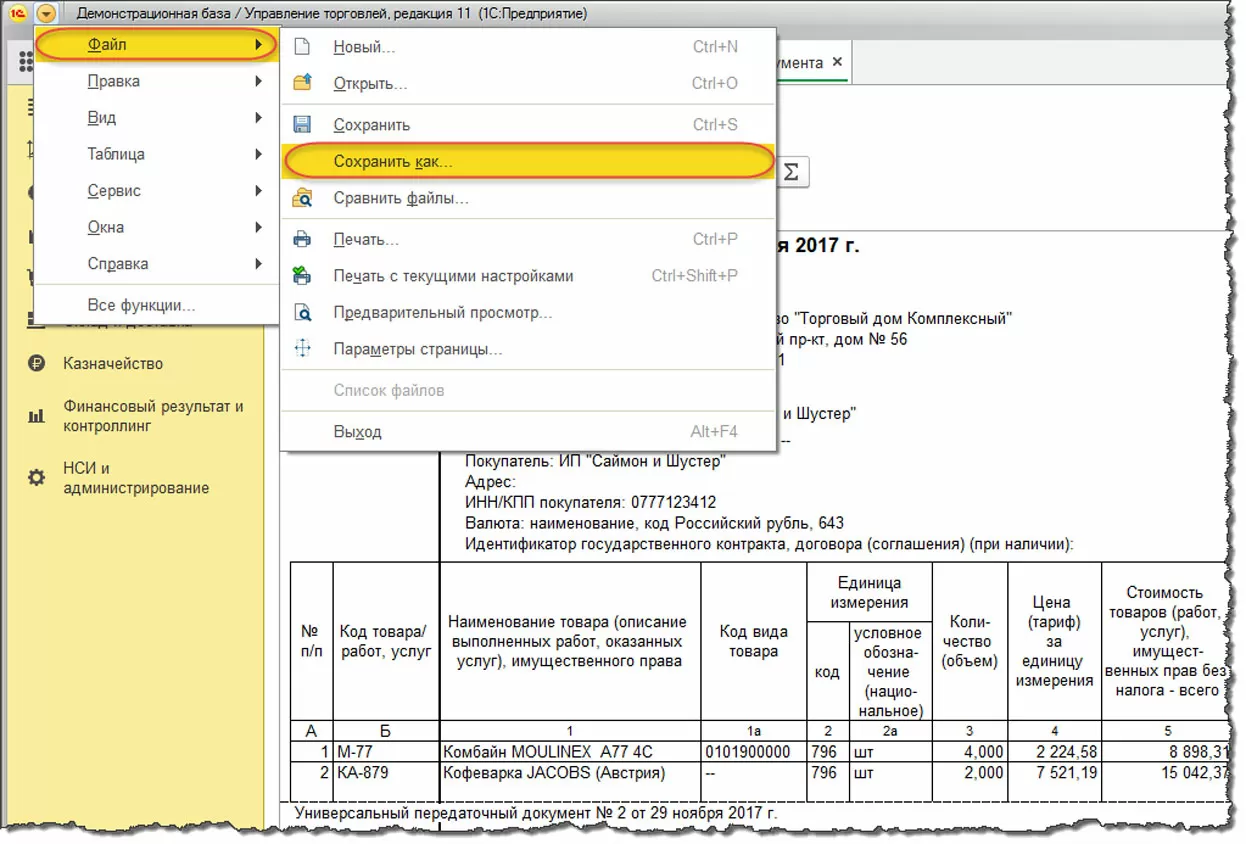Image resolution: width=1246 pixels, height=844 pixels.
Task: Click the Print printer icon
Action: coord(302,240)
